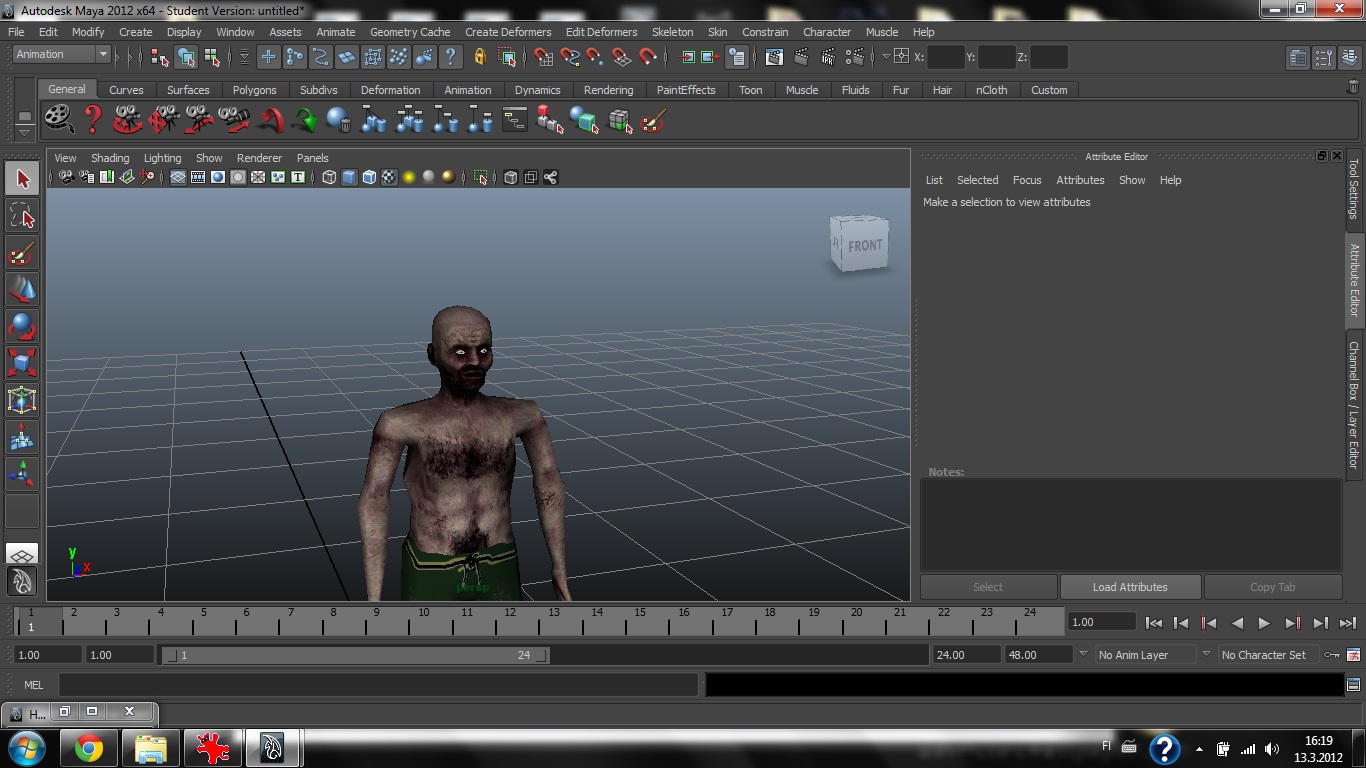Toggle the viewport grid display icon
This screenshot has width=1366, height=768.
point(177,177)
